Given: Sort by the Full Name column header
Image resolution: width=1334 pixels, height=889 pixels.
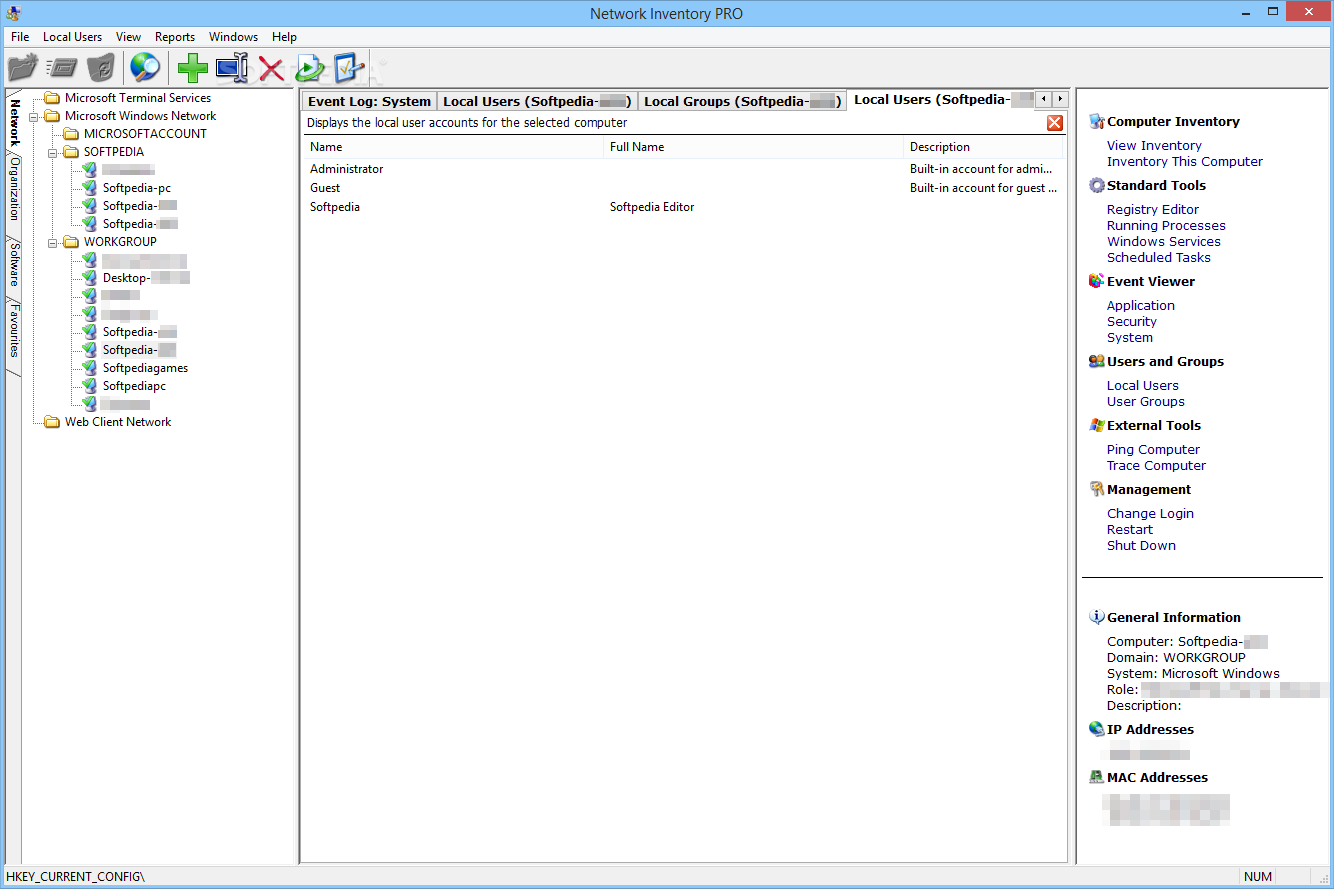Looking at the screenshot, I should 754,147.
